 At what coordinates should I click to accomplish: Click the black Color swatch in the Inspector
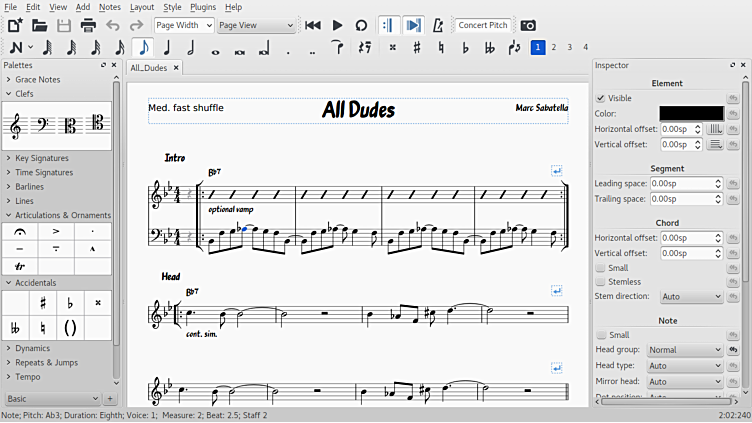pyautogui.click(x=690, y=113)
